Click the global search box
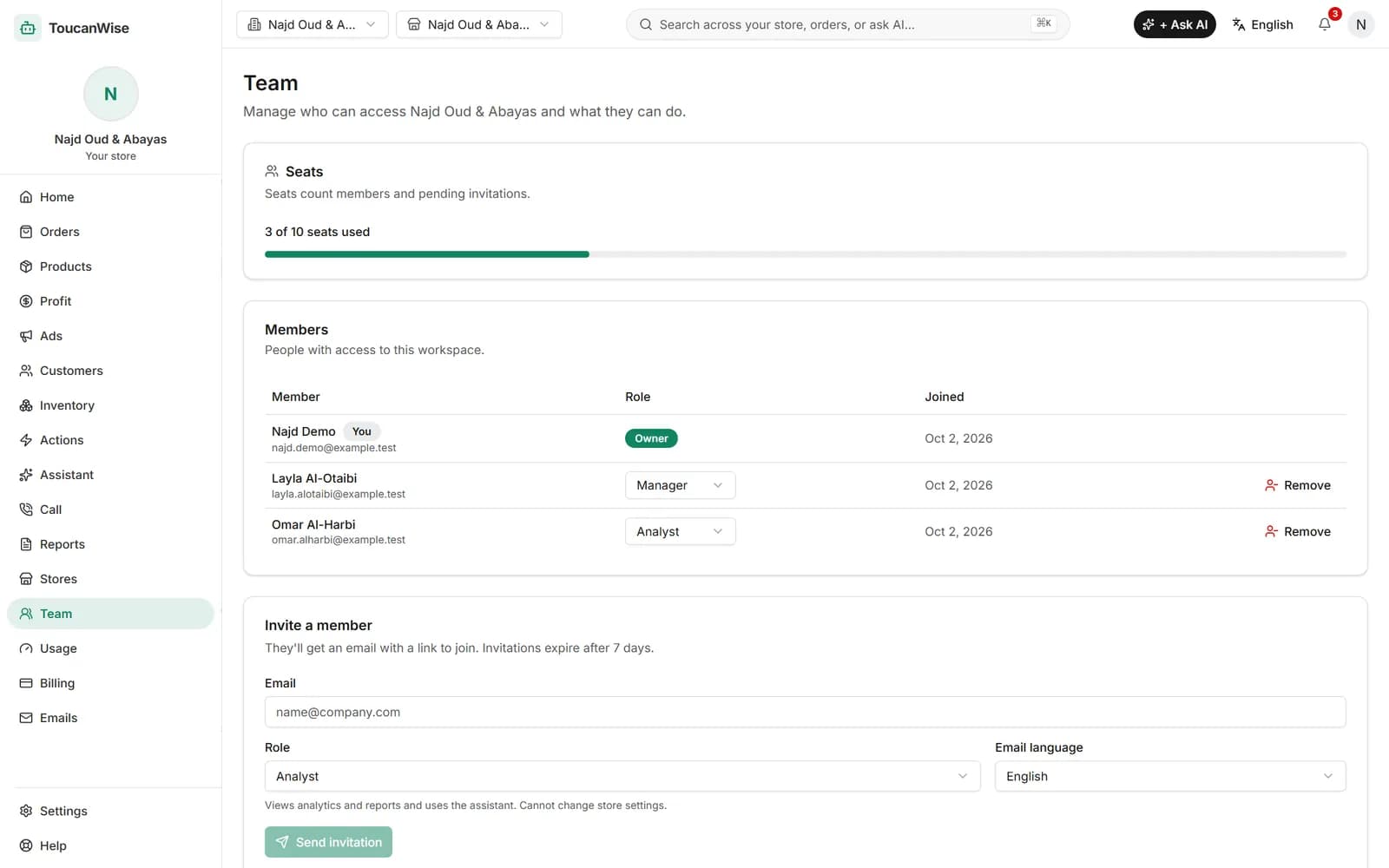This screenshot has width=1389, height=868. 847,24
